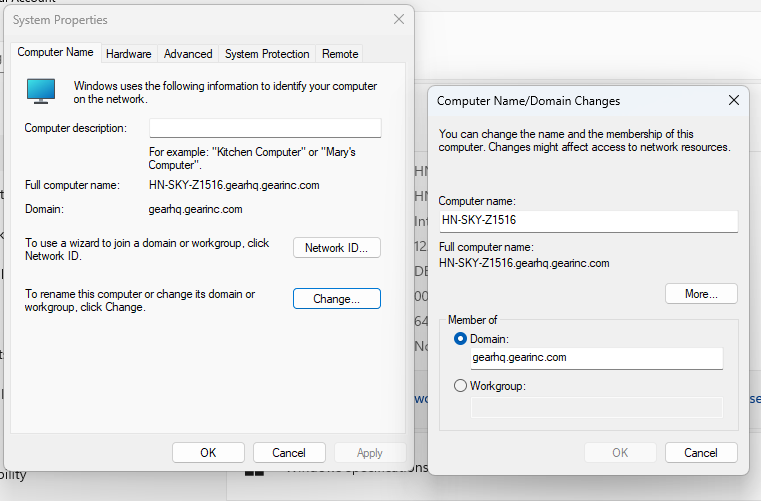Switch to the Computer Name tab

point(55,53)
